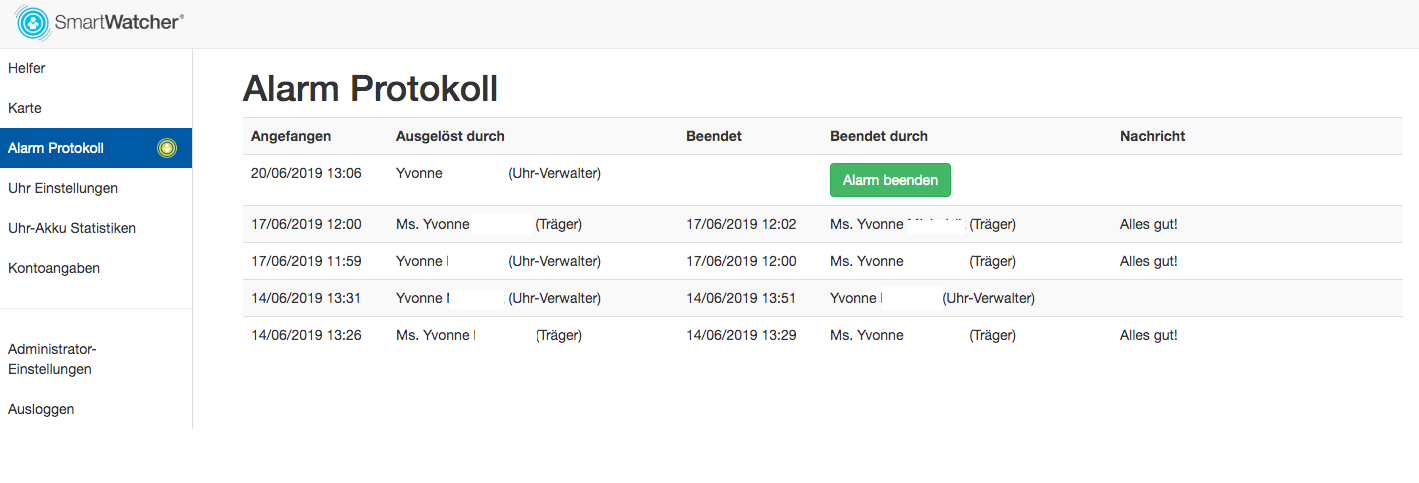Click Ausloggen to log out
The width and height of the screenshot is (1419, 483).
pyautogui.click(x=96, y=409)
